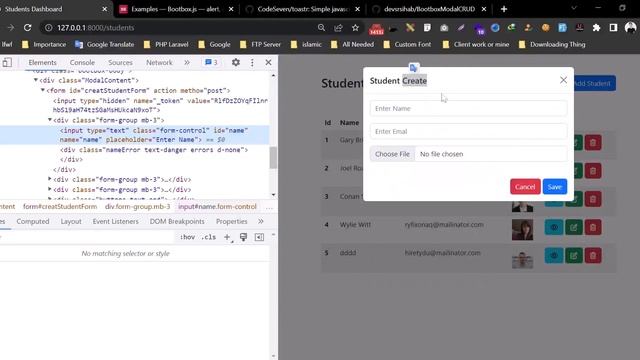Click the blue Save button
The height and width of the screenshot is (360, 640).
[555, 187]
